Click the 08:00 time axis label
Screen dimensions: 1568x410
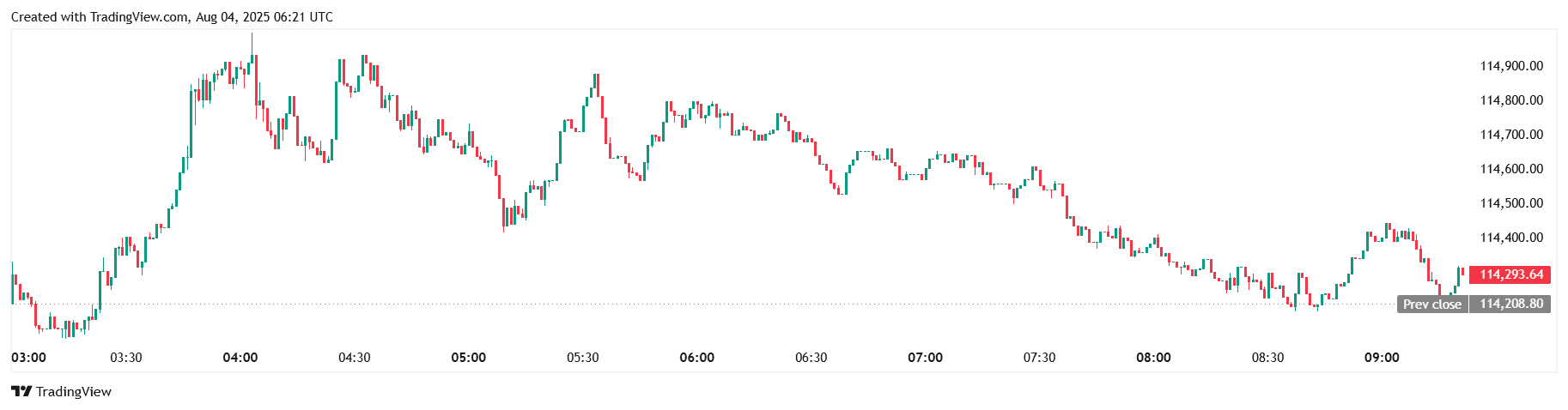coord(1153,358)
